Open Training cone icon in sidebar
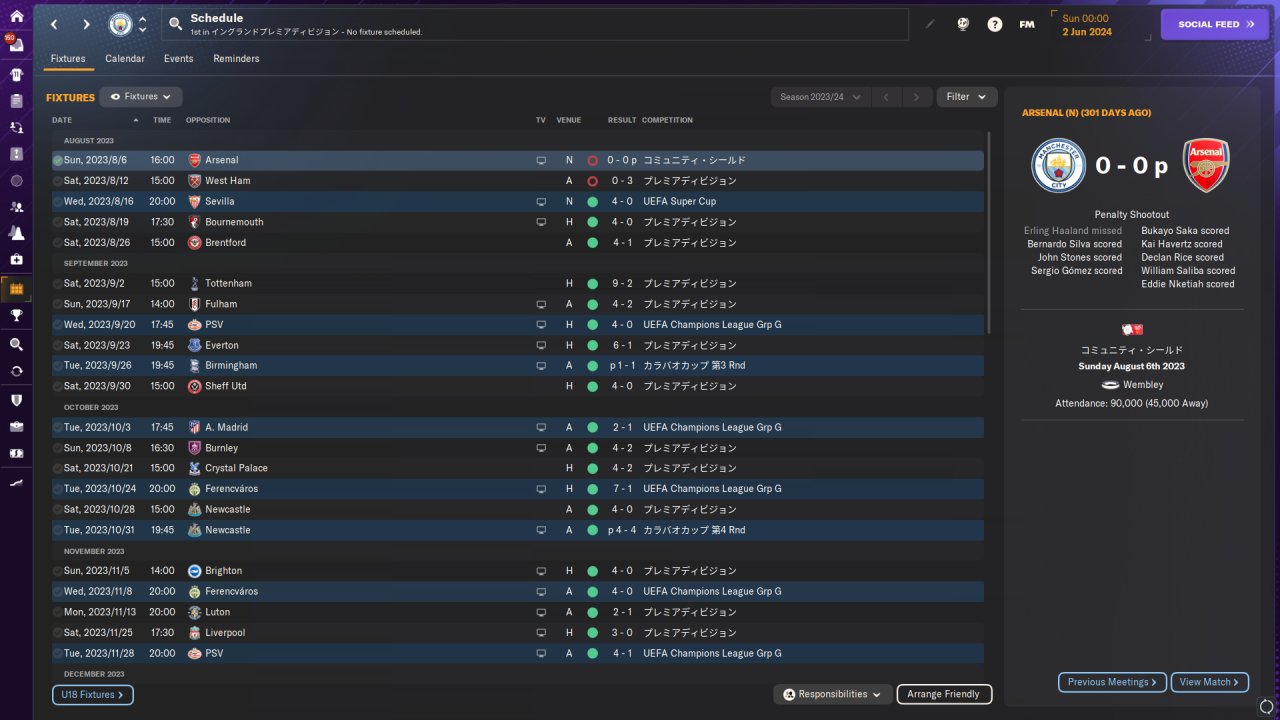1280x720 pixels. [x=16, y=233]
